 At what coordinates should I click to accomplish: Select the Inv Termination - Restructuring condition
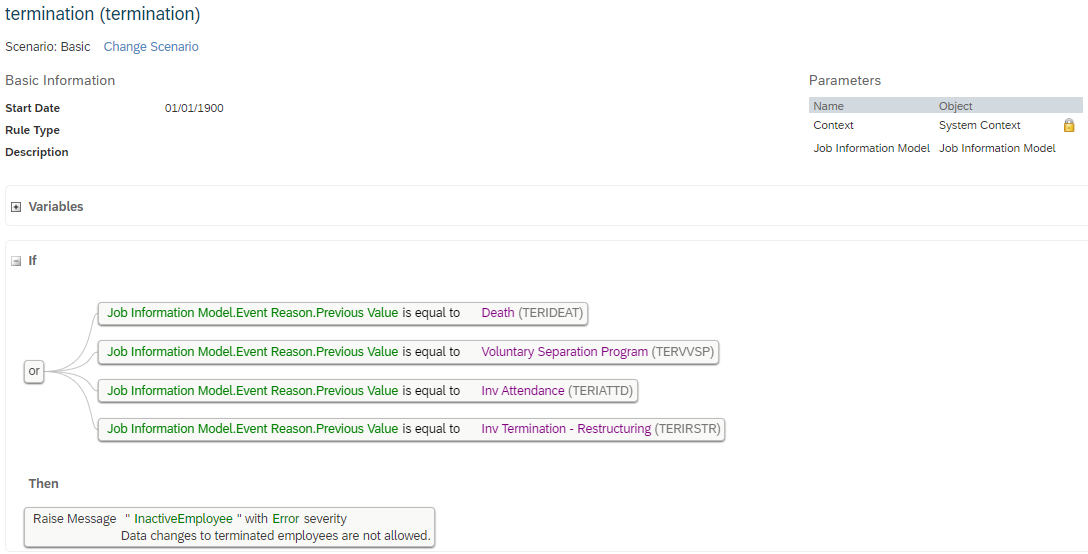411,429
